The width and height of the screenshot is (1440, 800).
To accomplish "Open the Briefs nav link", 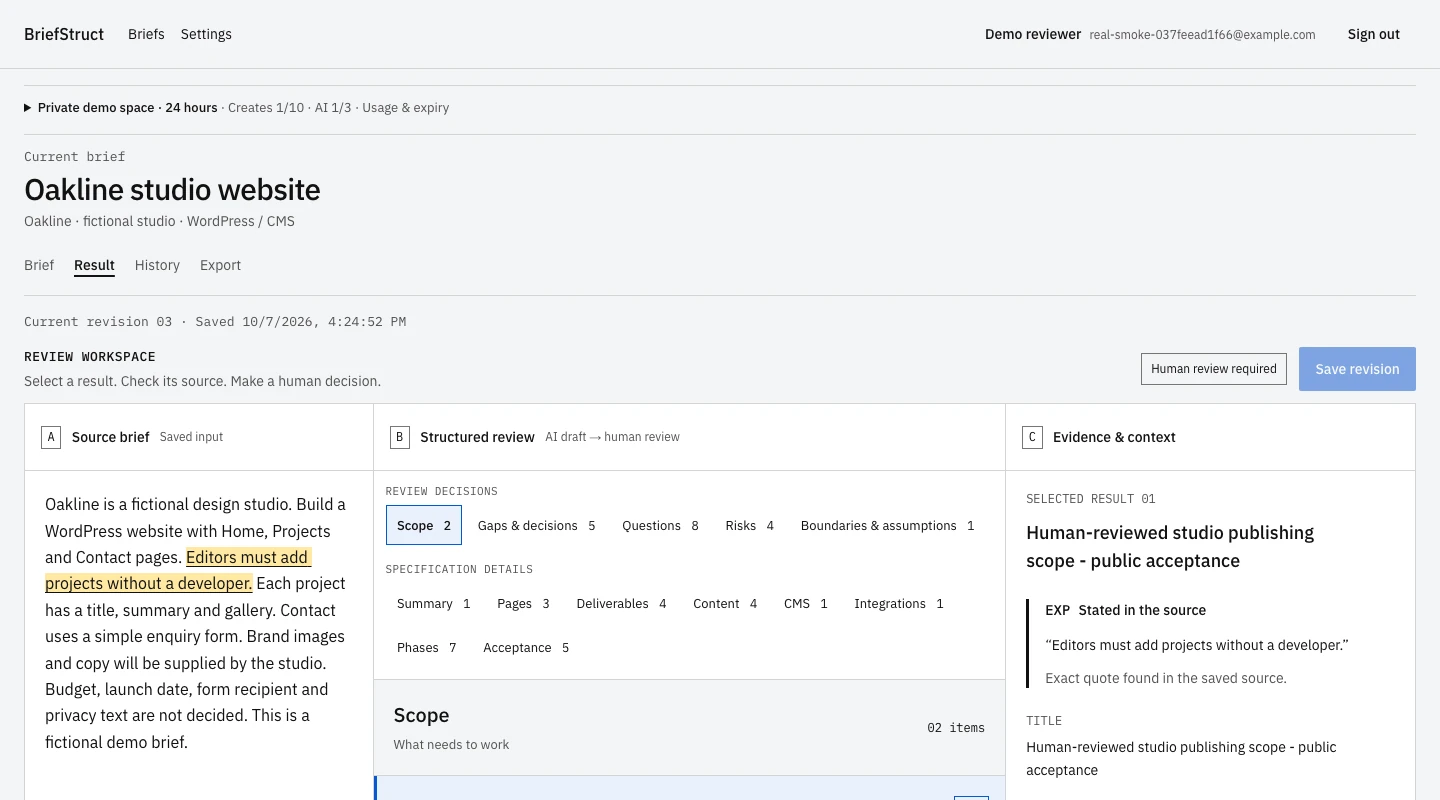I will [146, 34].
